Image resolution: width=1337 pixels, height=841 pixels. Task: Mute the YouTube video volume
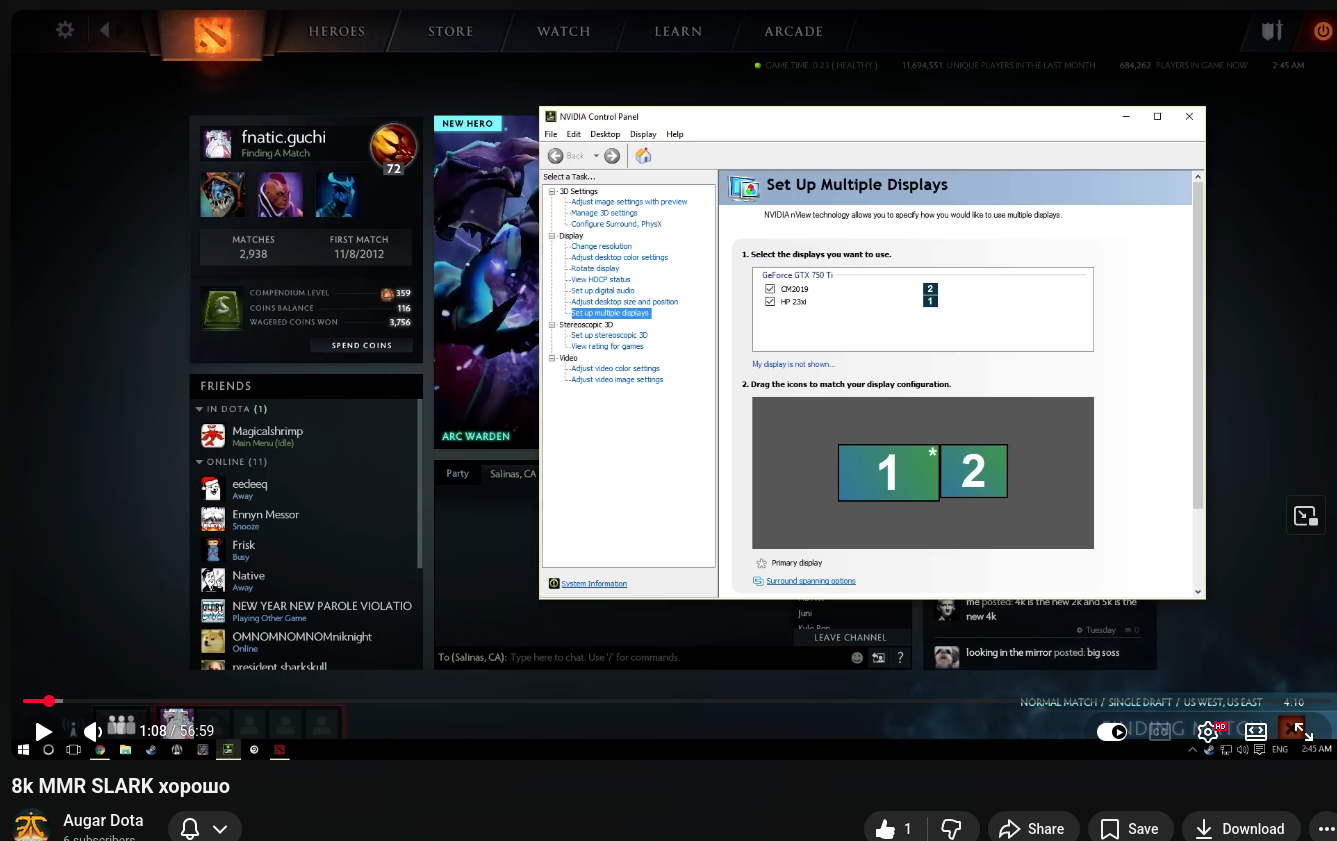pyautogui.click(x=93, y=731)
